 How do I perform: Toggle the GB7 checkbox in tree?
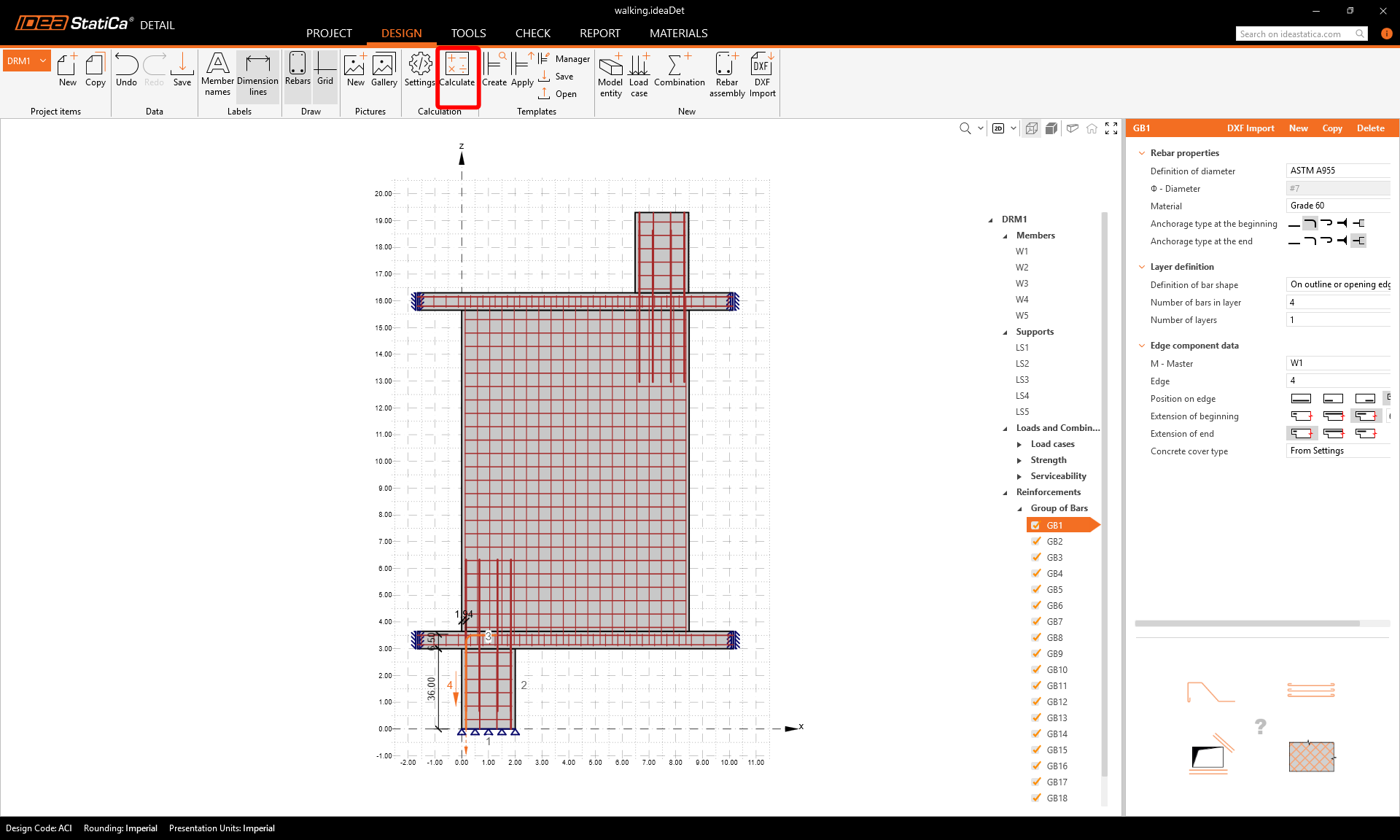click(x=1036, y=621)
